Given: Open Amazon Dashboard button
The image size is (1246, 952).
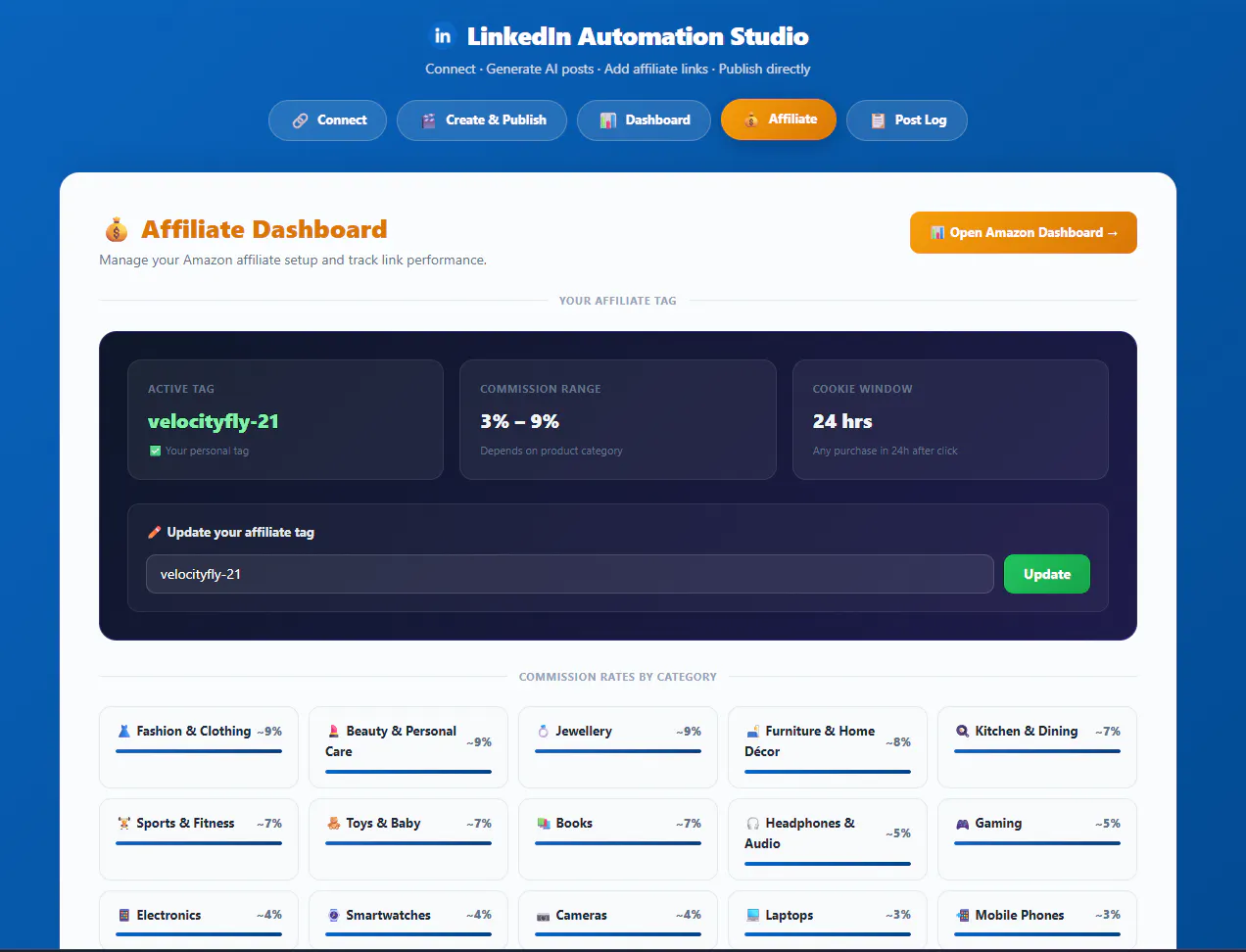Looking at the screenshot, I should coord(1024,233).
